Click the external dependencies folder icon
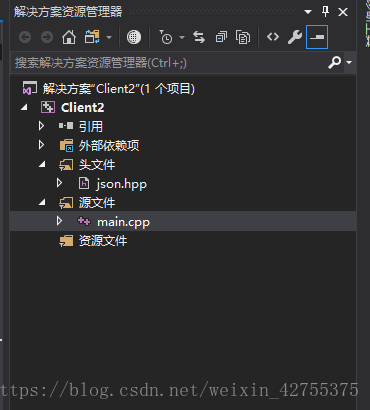Image resolution: width=370 pixels, height=410 pixels. point(66,145)
